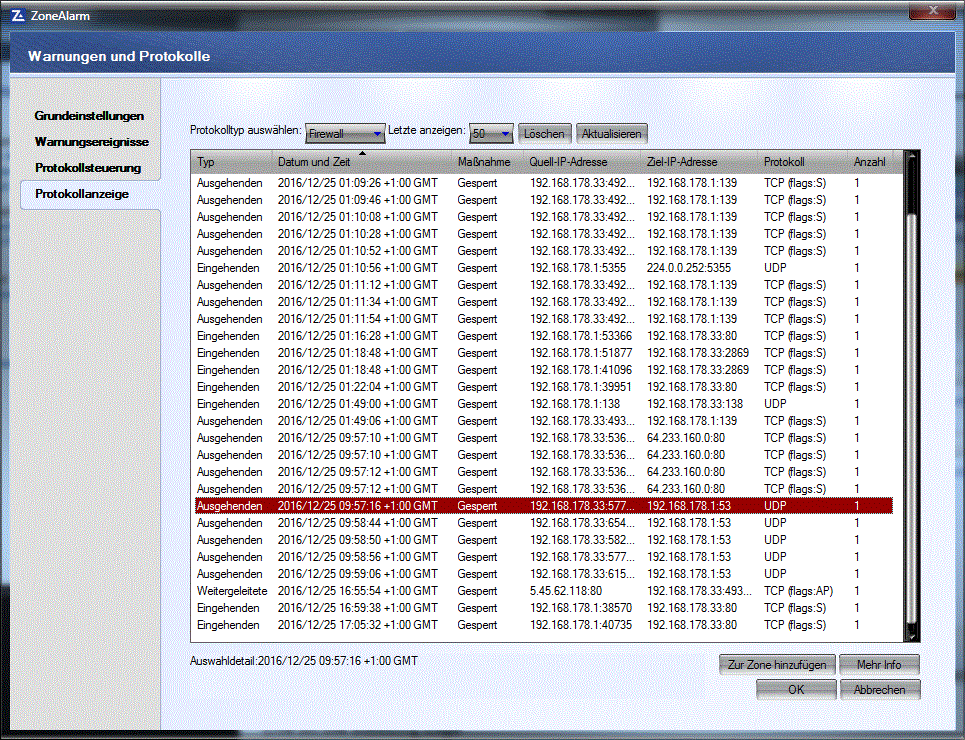The height and width of the screenshot is (740, 965).
Task: Sort by the Protokoll column header
Action: coord(803,162)
